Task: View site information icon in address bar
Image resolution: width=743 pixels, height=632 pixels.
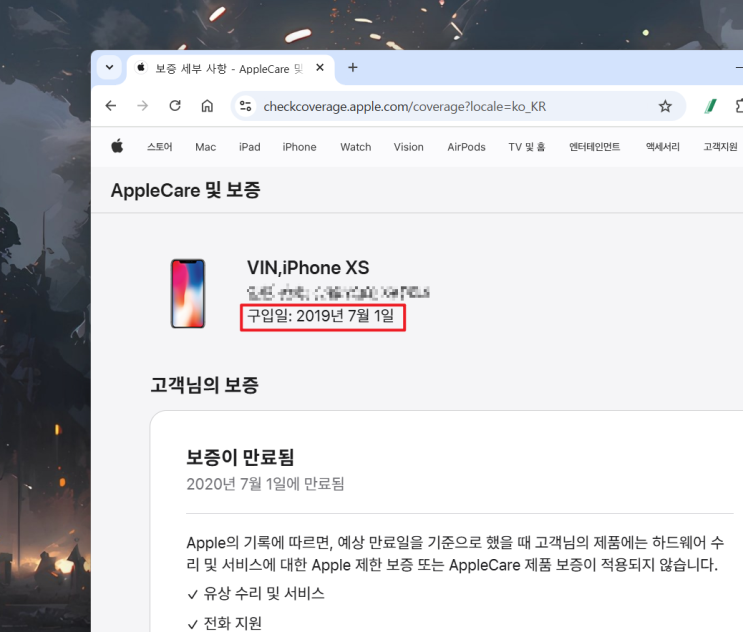Action: 245,106
